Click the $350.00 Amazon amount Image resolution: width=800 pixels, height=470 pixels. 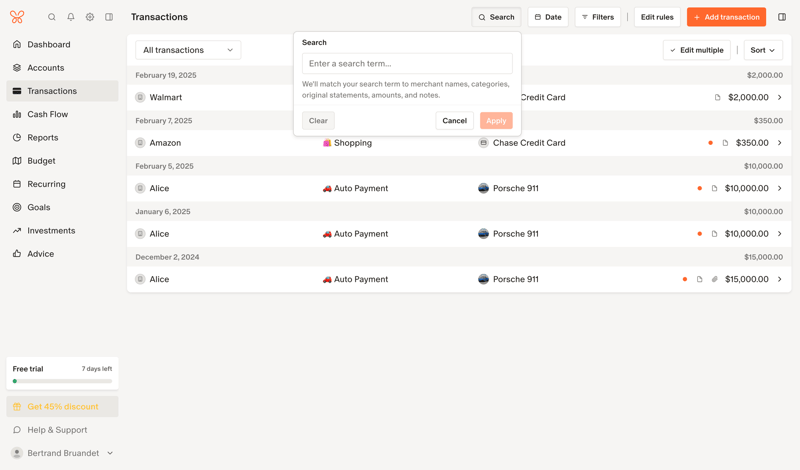(x=752, y=142)
